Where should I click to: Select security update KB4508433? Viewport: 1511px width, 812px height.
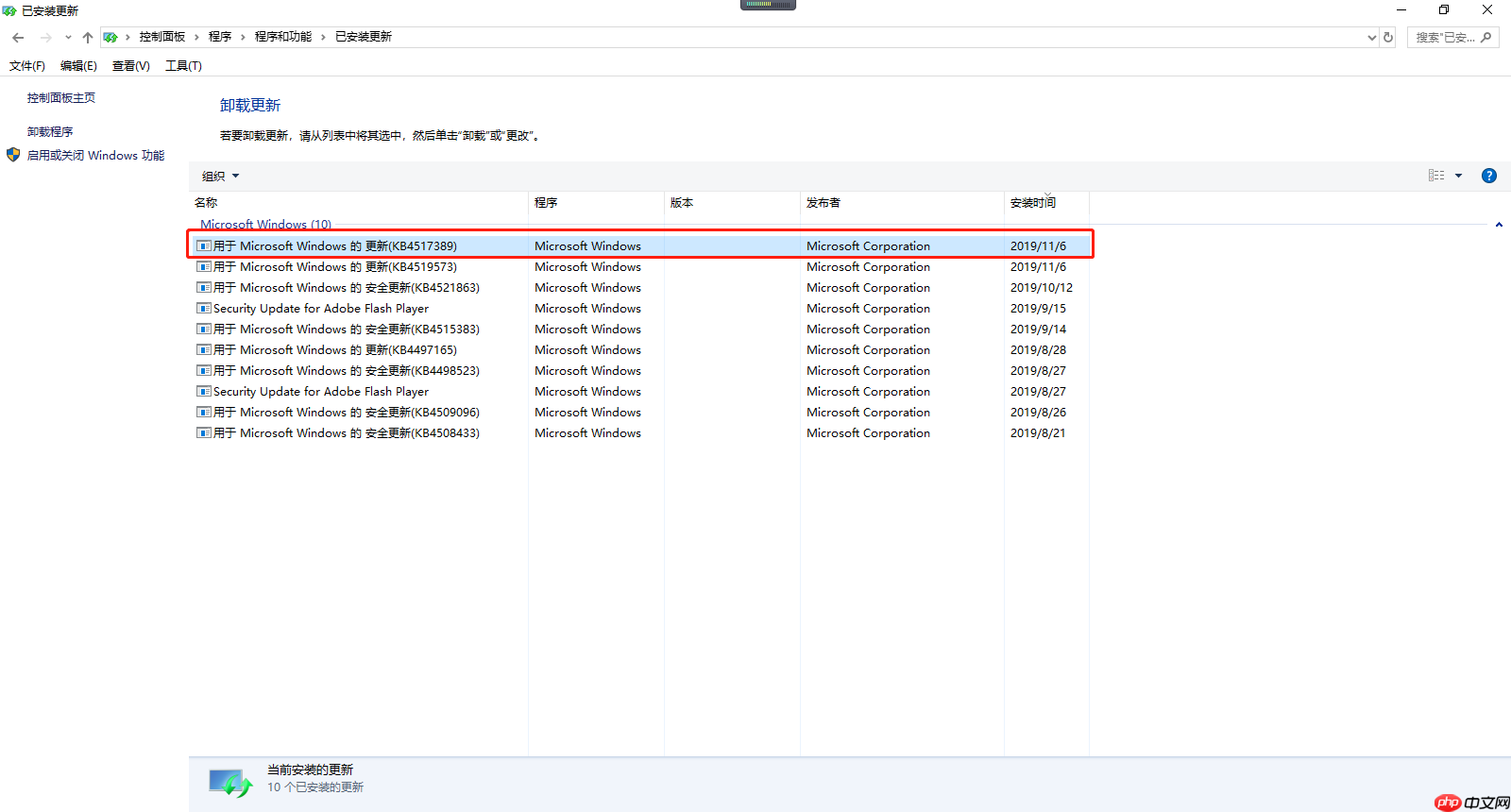[x=640, y=433]
